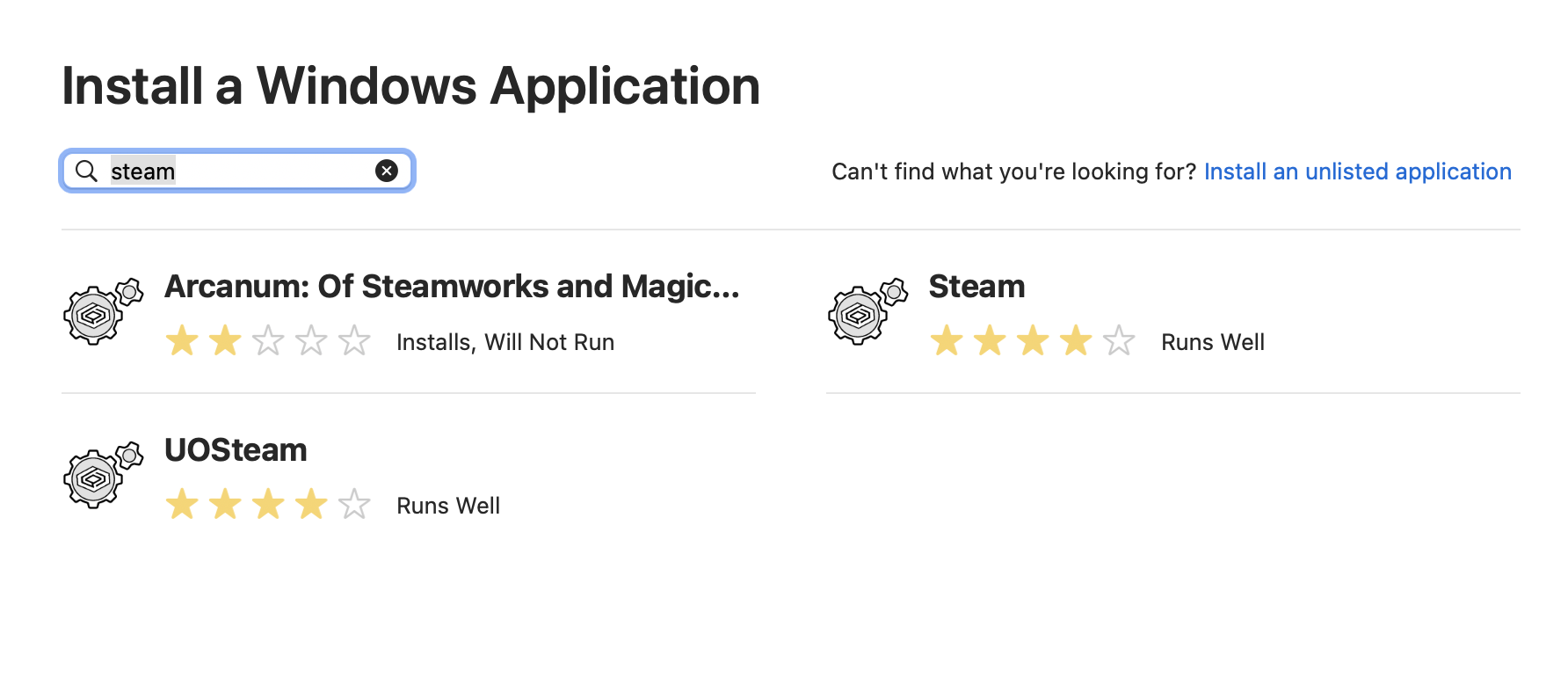Clear the search field with X button
This screenshot has width=1568, height=693.
coord(387,171)
